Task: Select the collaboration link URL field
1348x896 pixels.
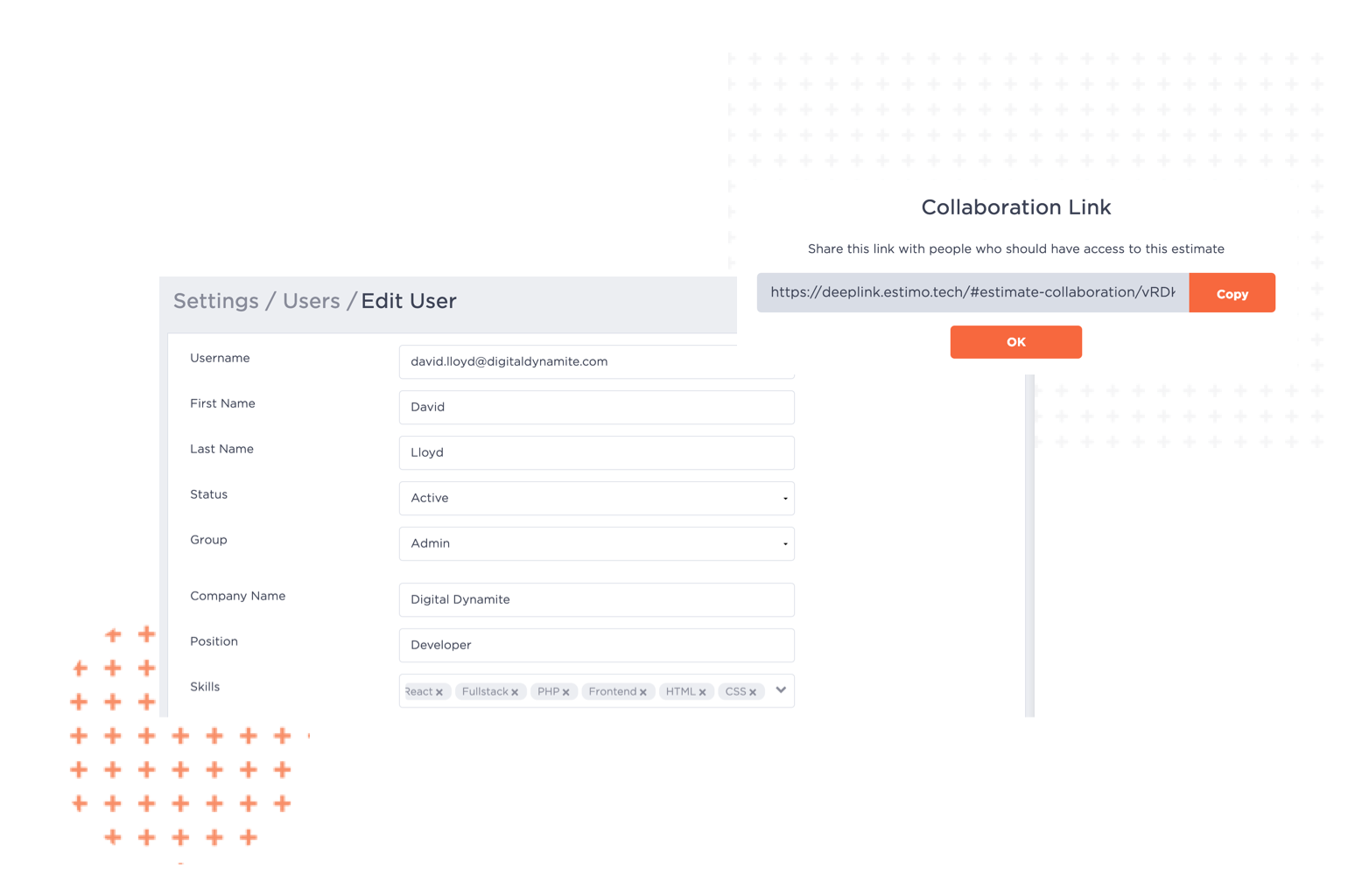Action: (973, 293)
